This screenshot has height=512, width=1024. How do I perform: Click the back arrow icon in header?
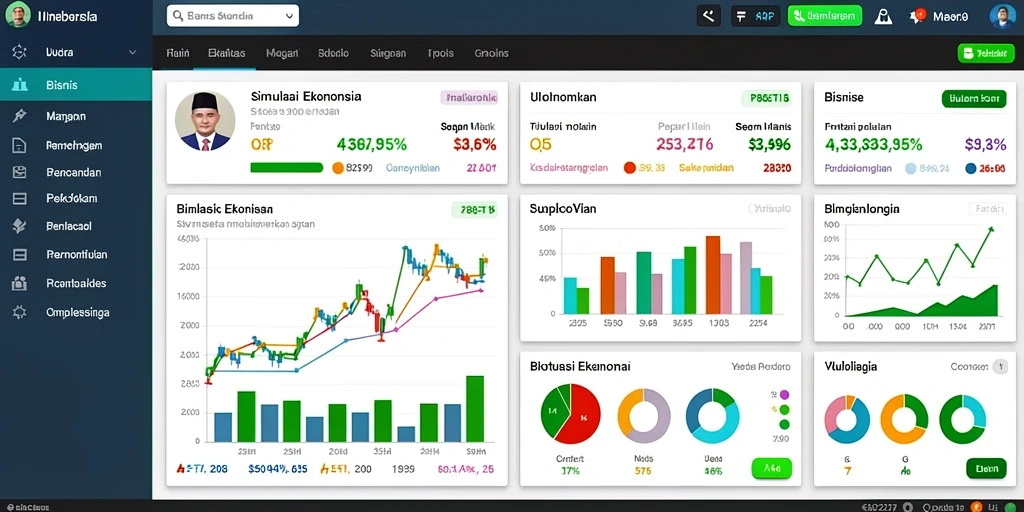709,16
